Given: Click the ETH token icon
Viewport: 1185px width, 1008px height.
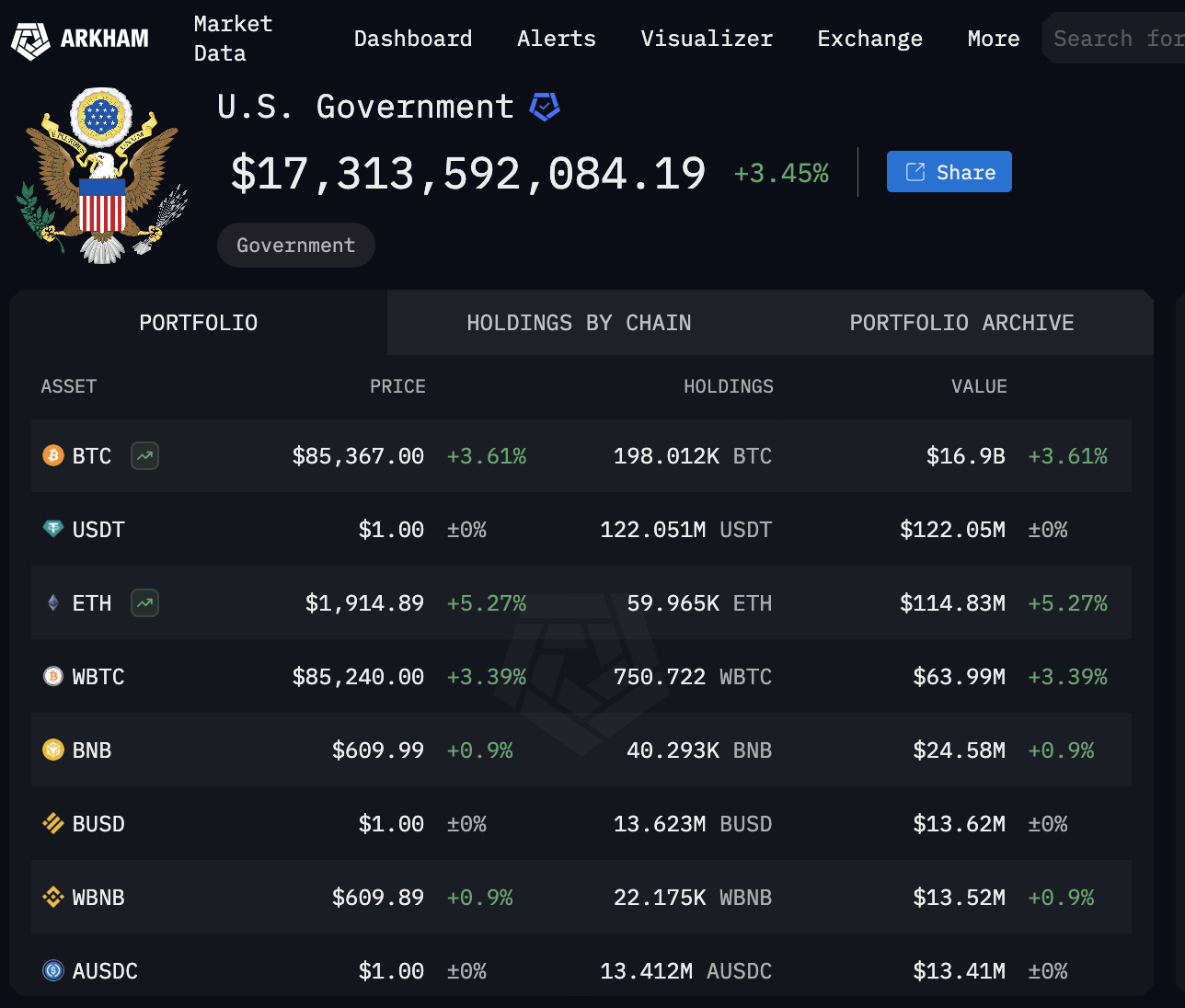Looking at the screenshot, I should pos(53,602).
